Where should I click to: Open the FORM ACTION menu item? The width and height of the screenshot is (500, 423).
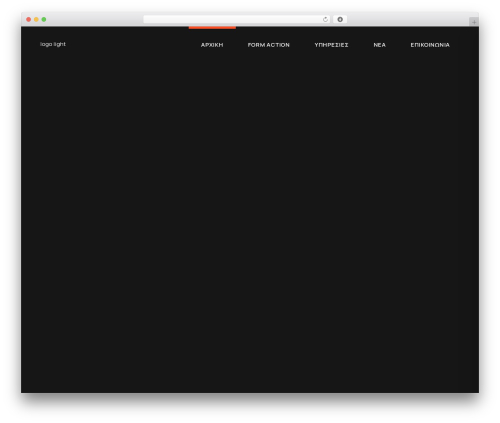click(269, 45)
